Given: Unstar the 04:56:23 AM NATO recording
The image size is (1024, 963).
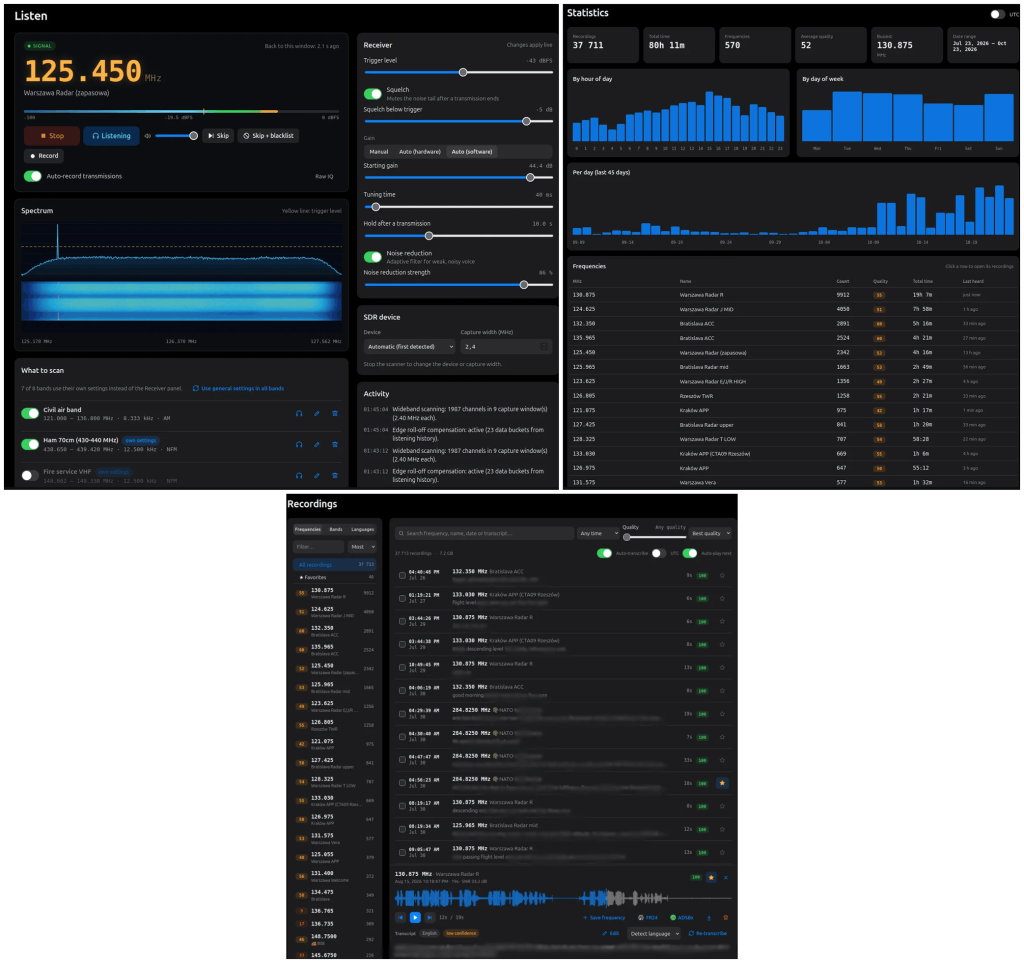Looking at the screenshot, I should click(722, 783).
